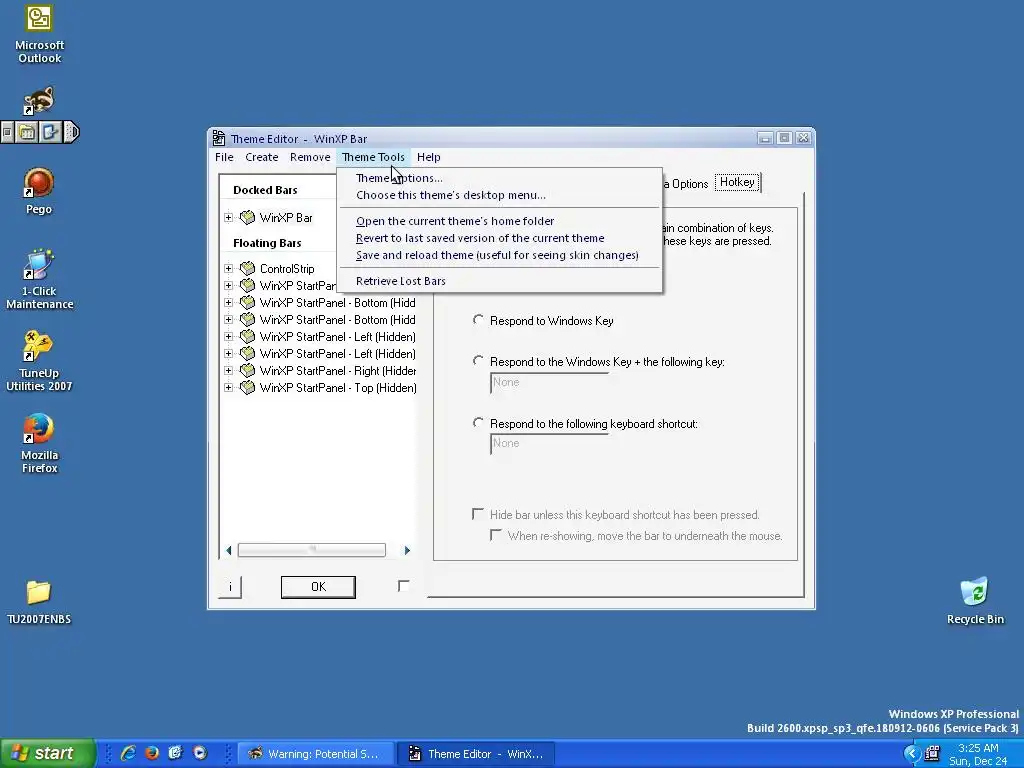The image size is (1024, 768).
Task: Expand the first WinXP StartPanel - Bottom node
Action: point(228,302)
